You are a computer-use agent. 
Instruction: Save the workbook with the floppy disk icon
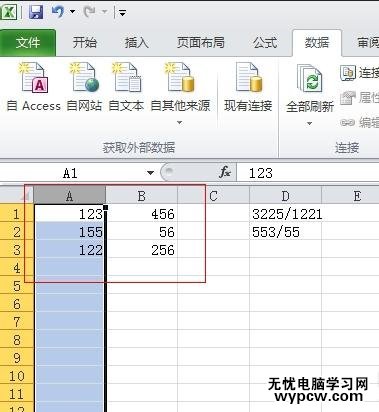pyautogui.click(x=36, y=12)
